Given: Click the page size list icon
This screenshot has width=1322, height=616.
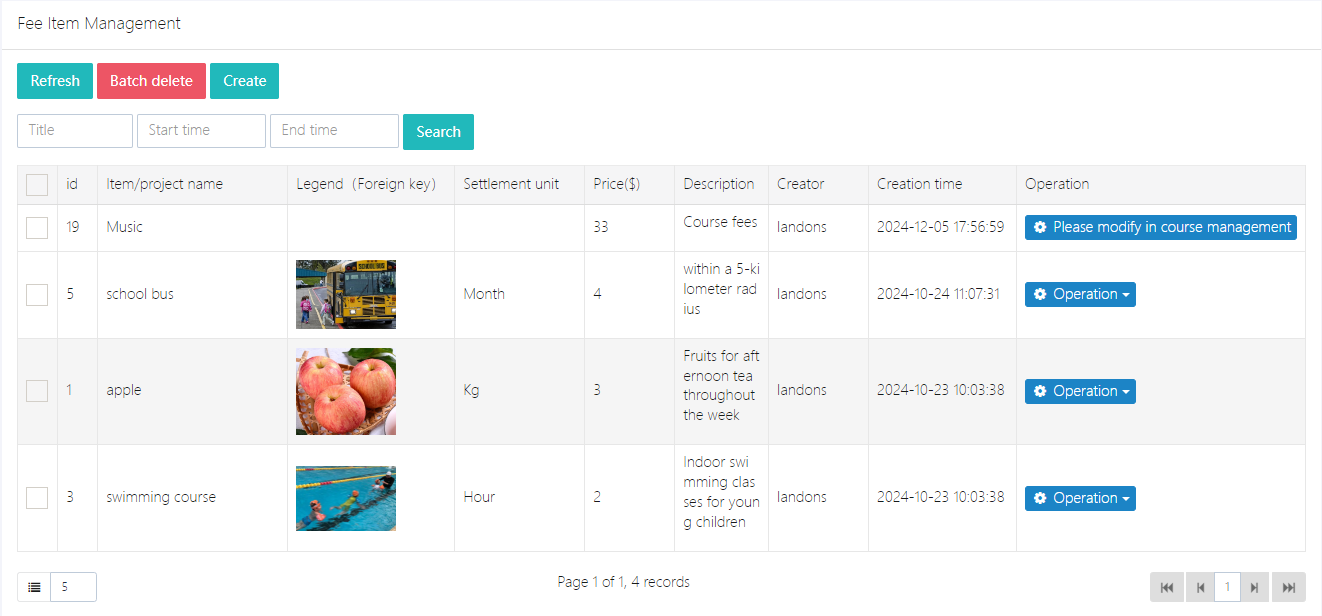Looking at the screenshot, I should click(x=34, y=587).
